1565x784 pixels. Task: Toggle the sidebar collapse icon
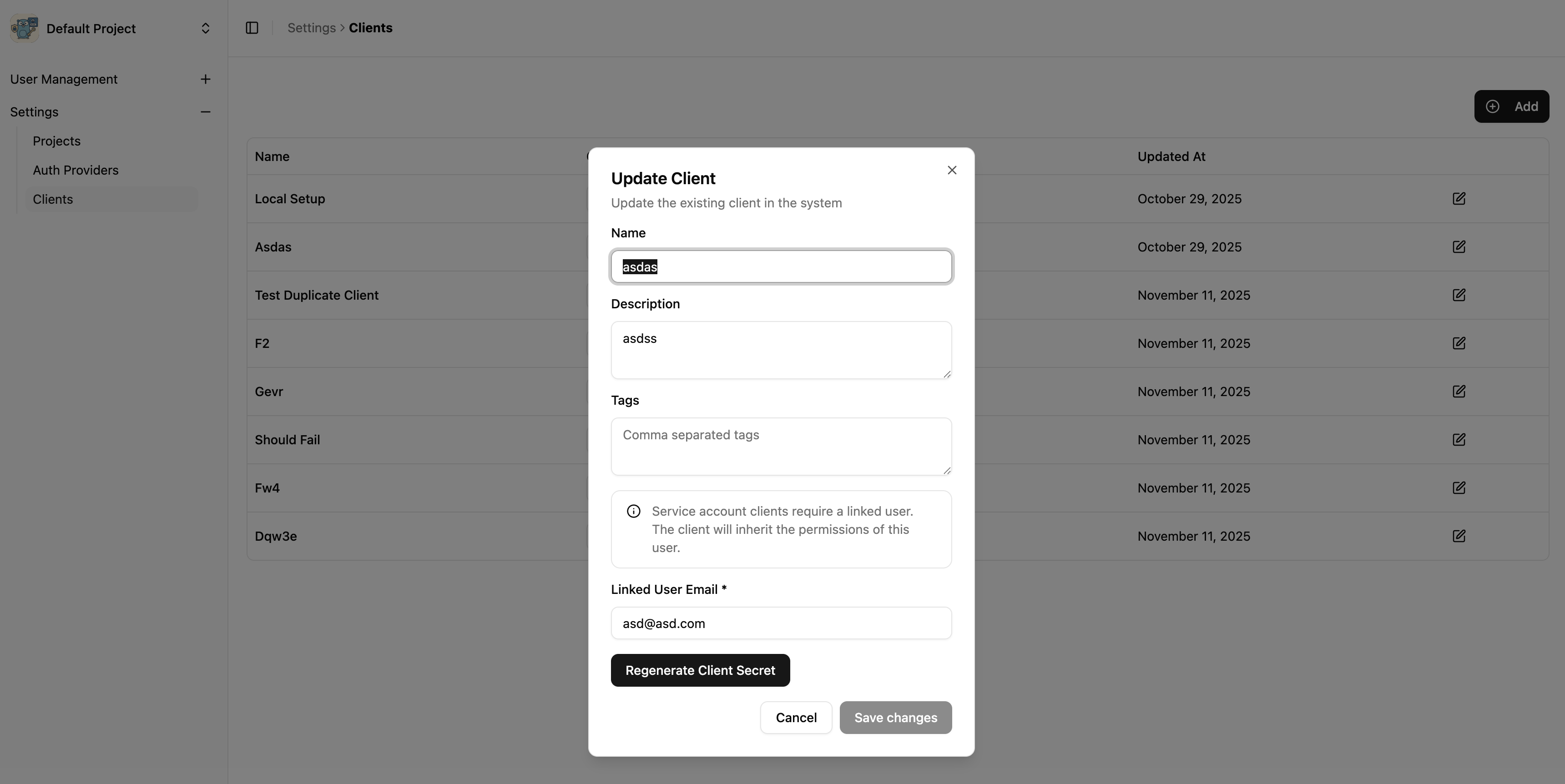click(252, 27)
